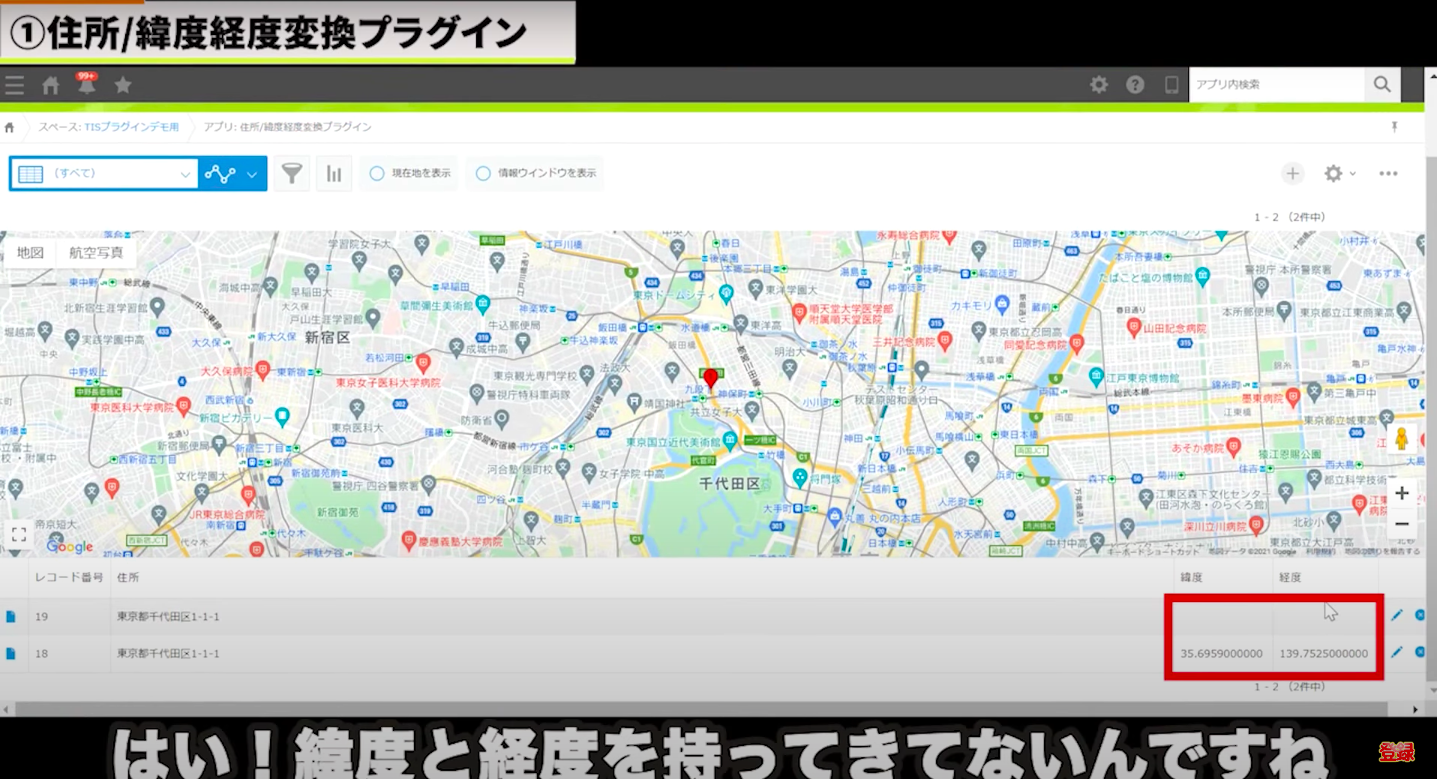The height and width of the screenshot is (779, 1437).
Task: Switch map to 航空写真 tab
Action: [96, 253]
